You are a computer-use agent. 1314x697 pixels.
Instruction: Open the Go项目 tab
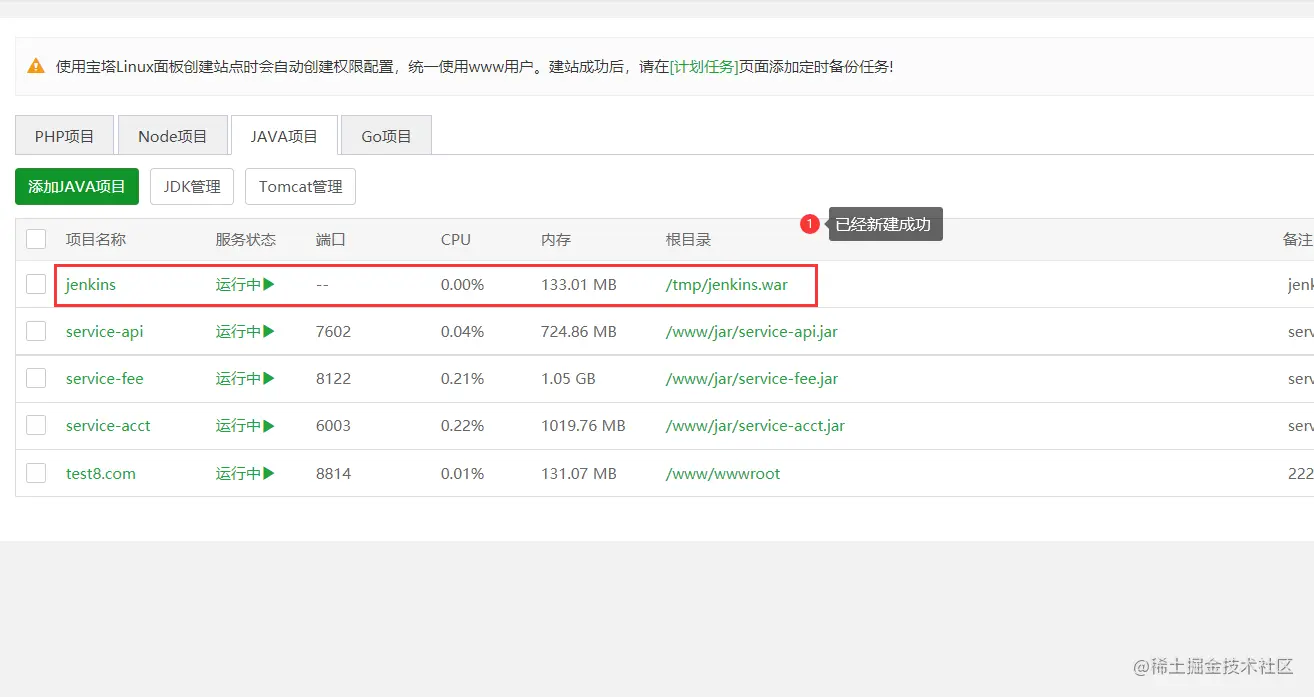pos(386,136)
